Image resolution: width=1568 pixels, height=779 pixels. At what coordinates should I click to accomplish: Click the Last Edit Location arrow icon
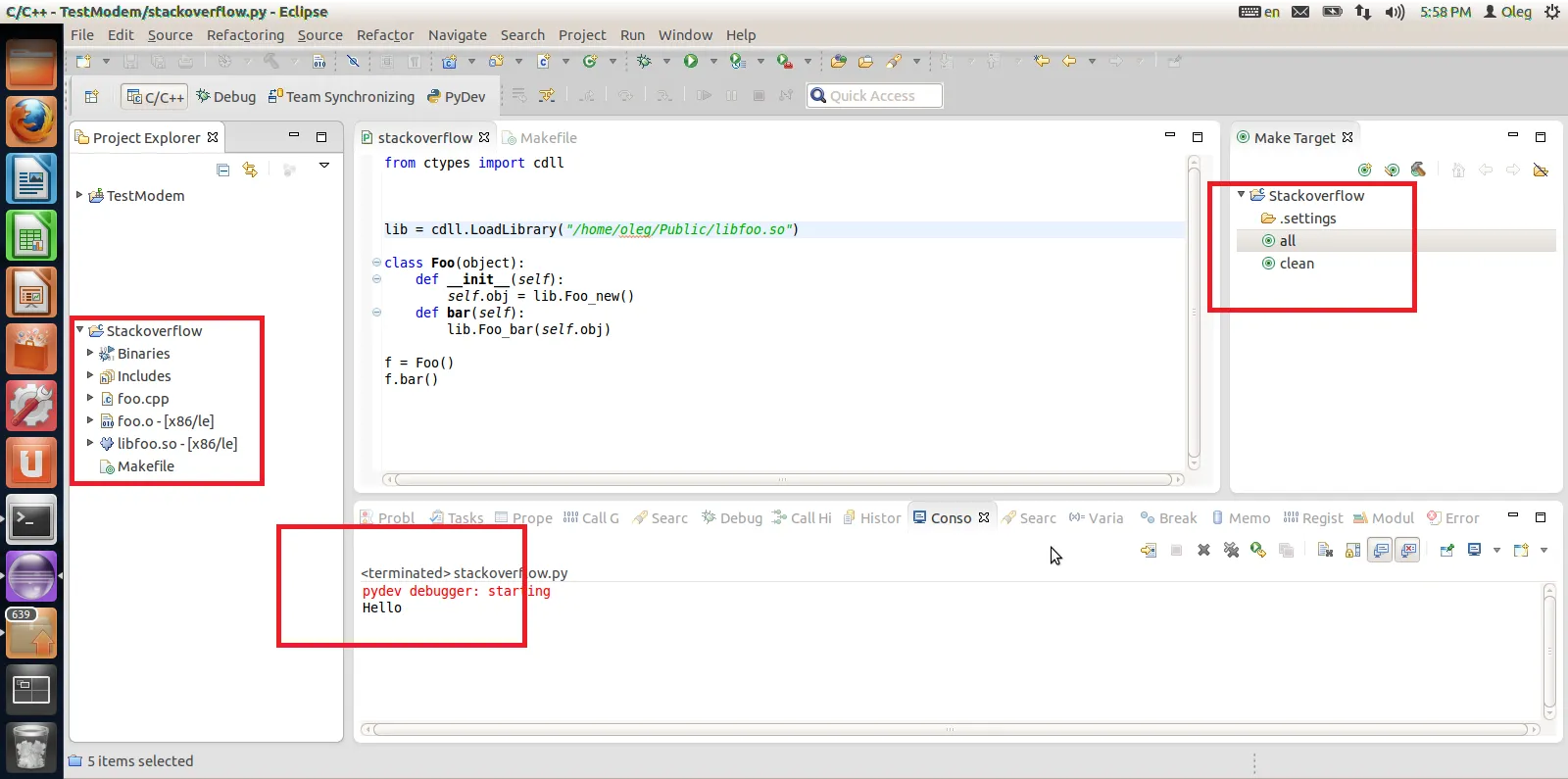1042,61
